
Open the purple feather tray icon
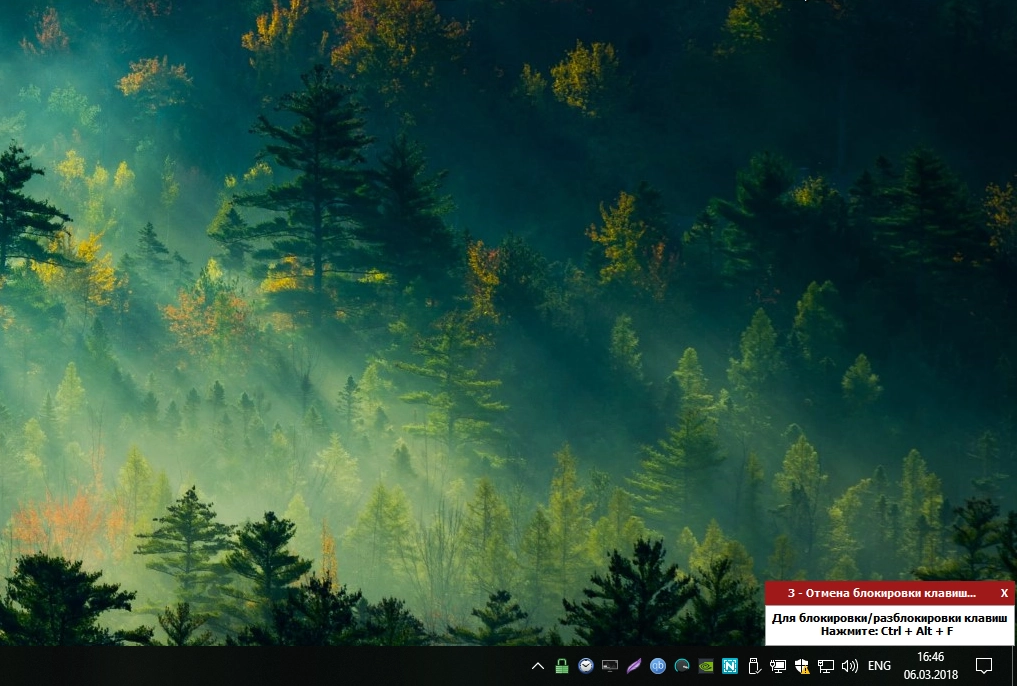[x=634, y=666]
